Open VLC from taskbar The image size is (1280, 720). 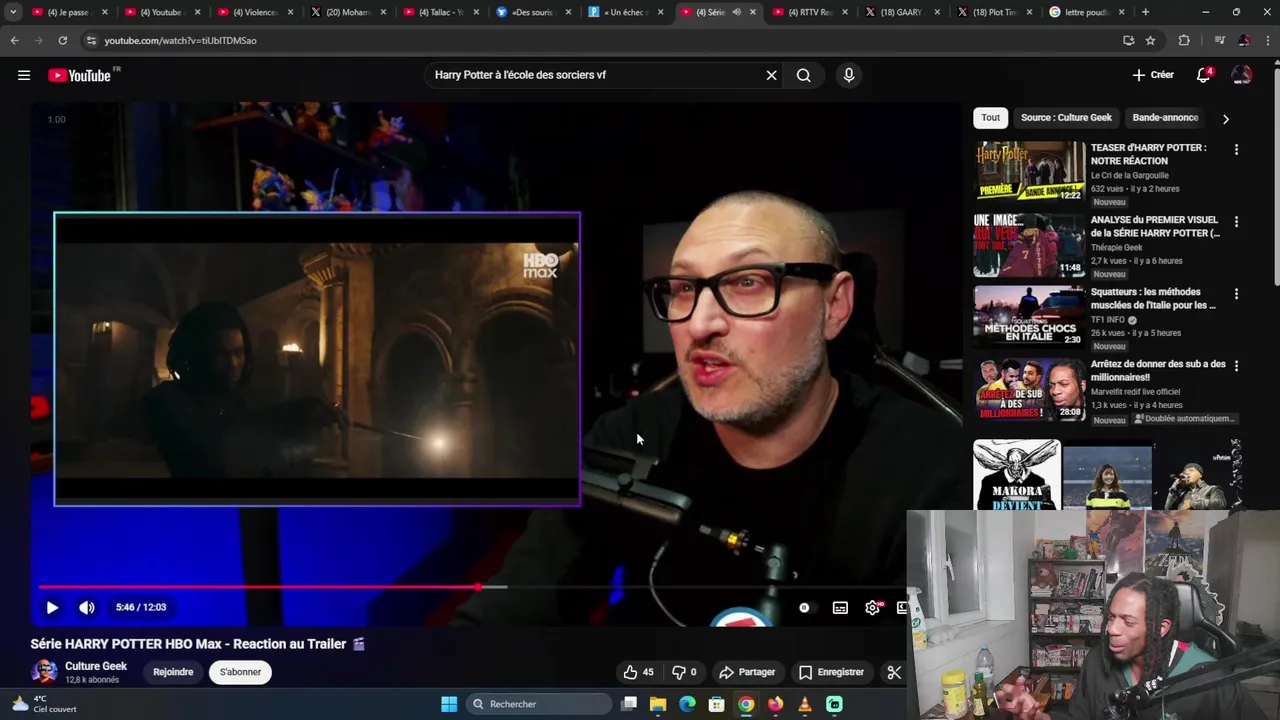(804, 704)
